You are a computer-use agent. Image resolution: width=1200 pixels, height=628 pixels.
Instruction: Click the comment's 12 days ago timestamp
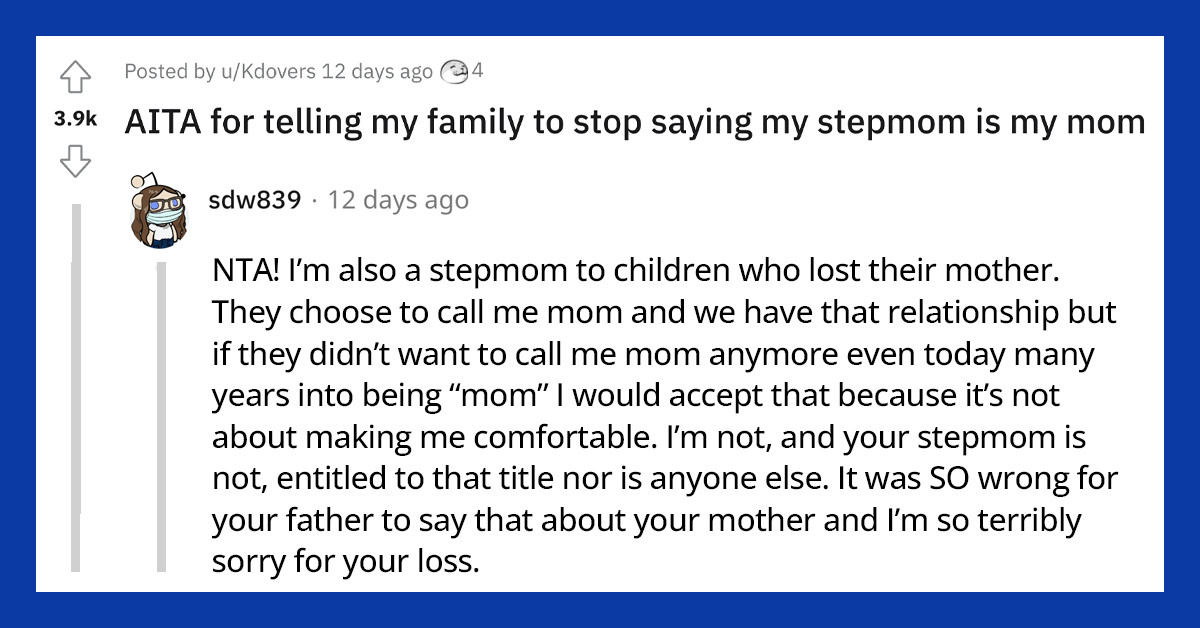(400, 200)
